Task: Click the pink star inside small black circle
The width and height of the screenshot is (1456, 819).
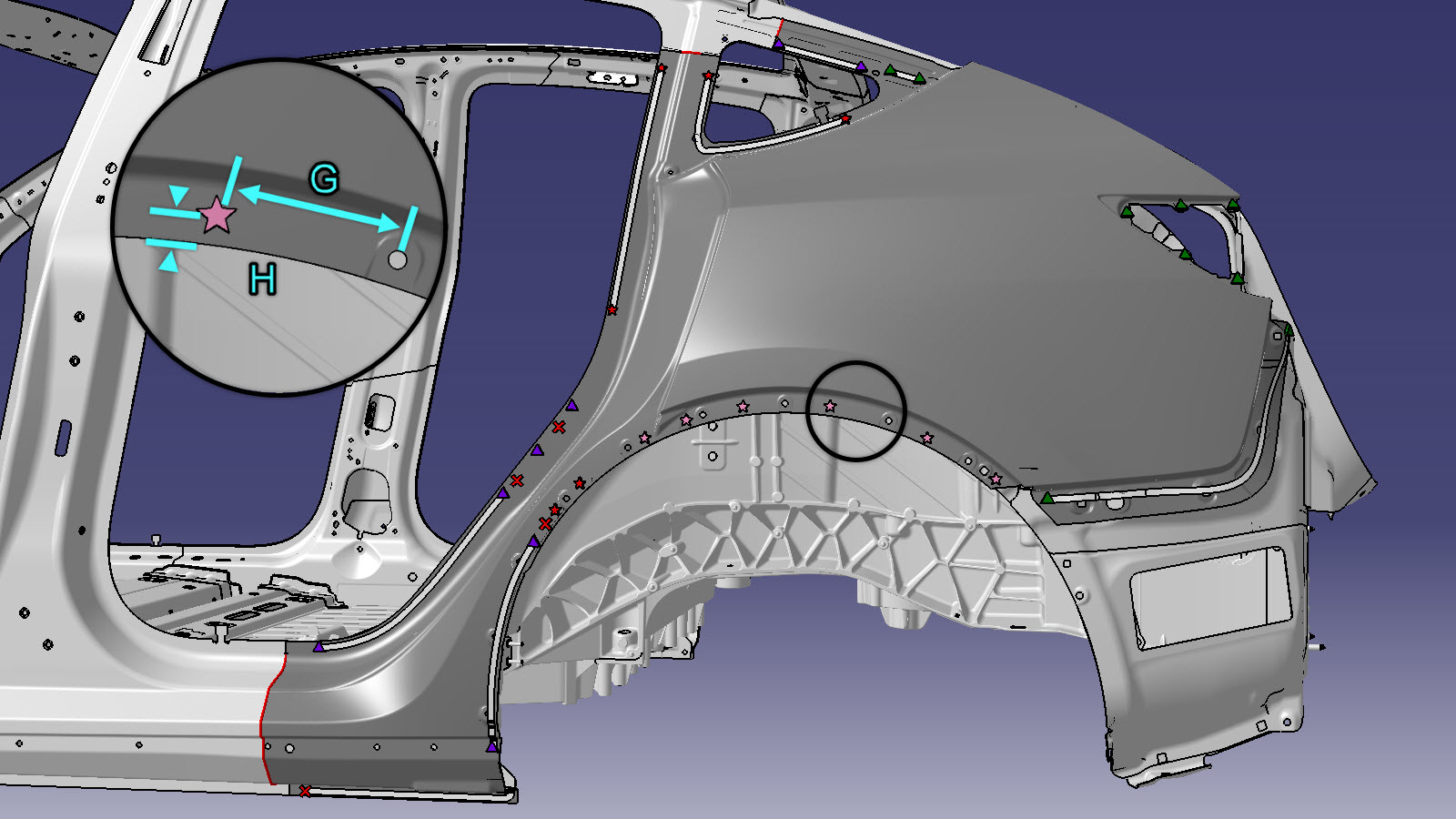Action: coord(830,406)
